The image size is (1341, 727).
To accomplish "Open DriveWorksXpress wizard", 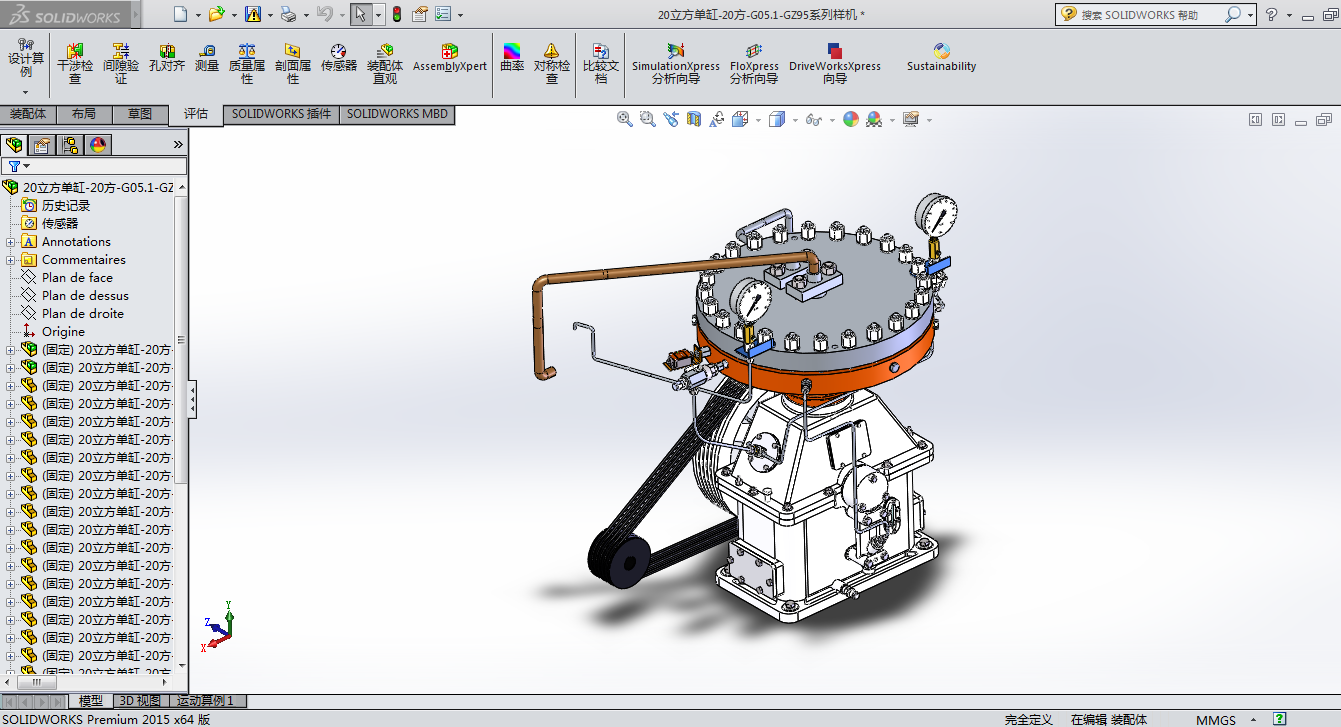I will 835,63.
